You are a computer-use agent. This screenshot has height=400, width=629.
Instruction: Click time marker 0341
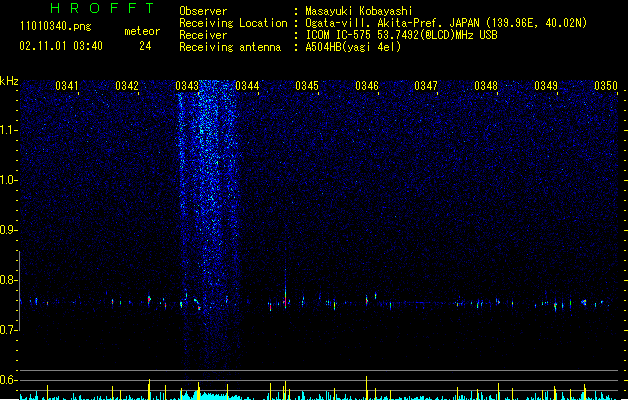67,86
